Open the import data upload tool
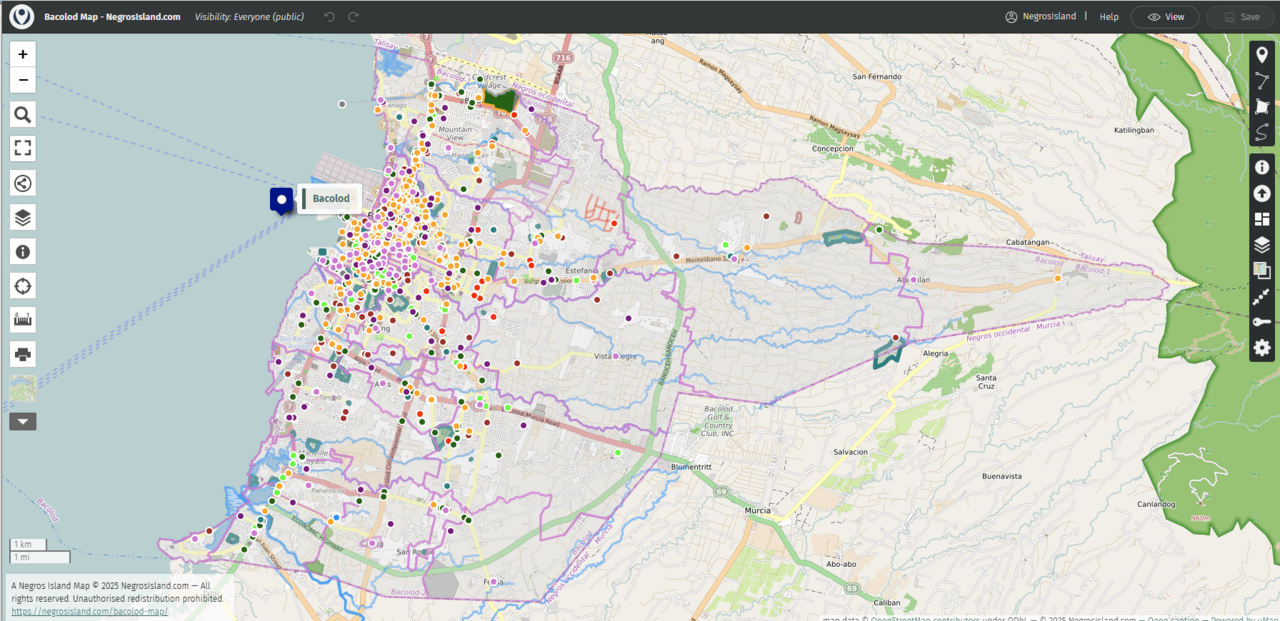 click(x=1262, y=193)
